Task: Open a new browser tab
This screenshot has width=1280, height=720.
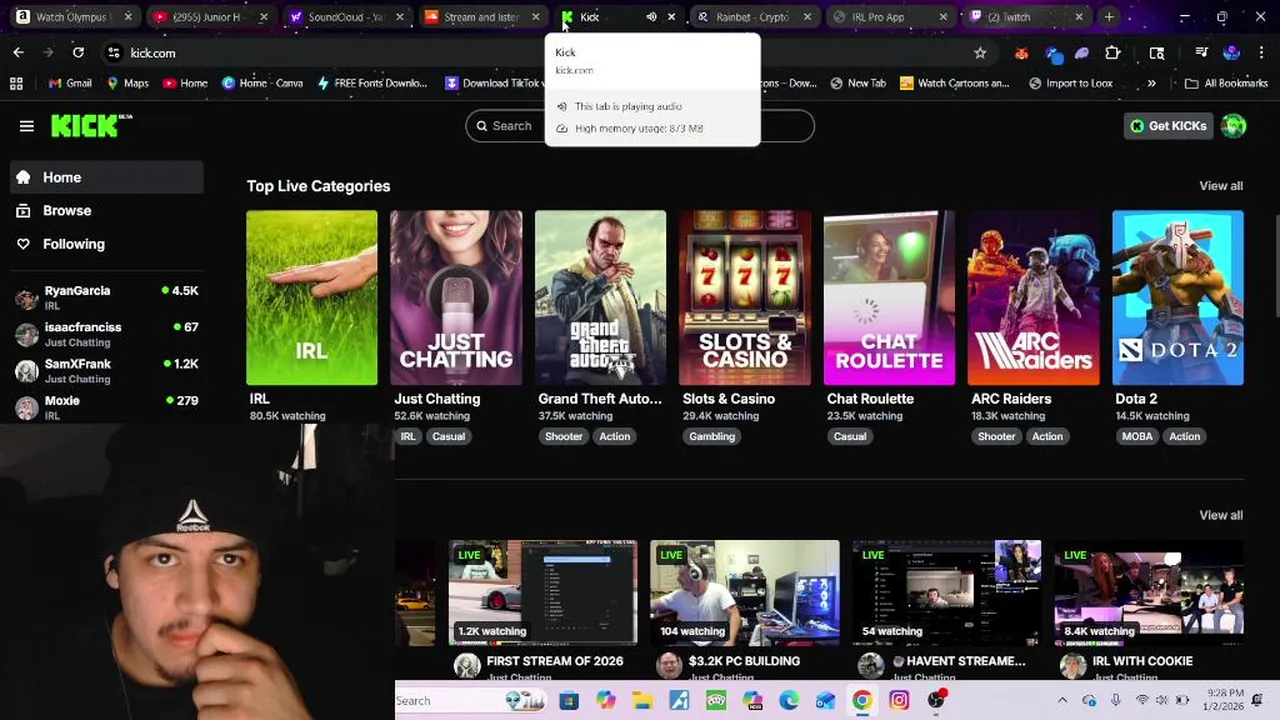Action: [1109, 17]
